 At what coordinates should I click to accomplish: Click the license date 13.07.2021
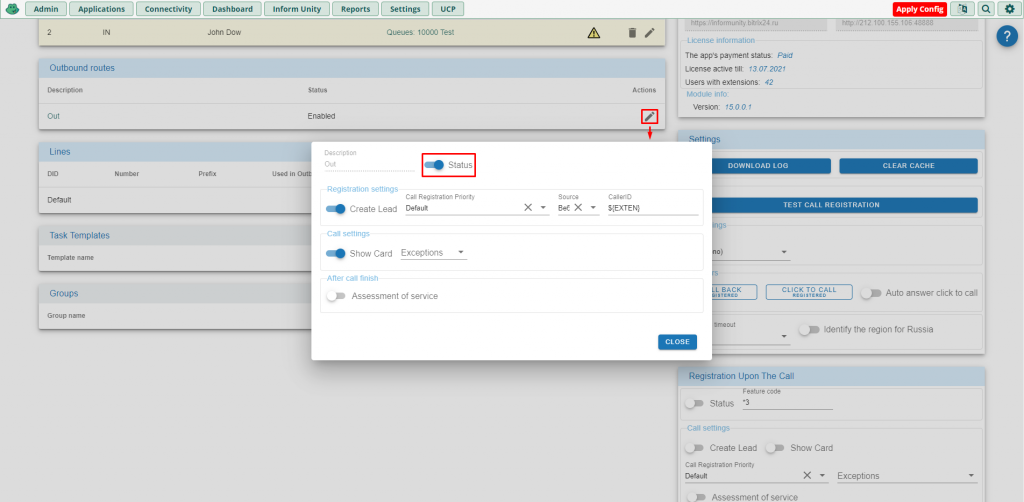[x=769, y=69]
